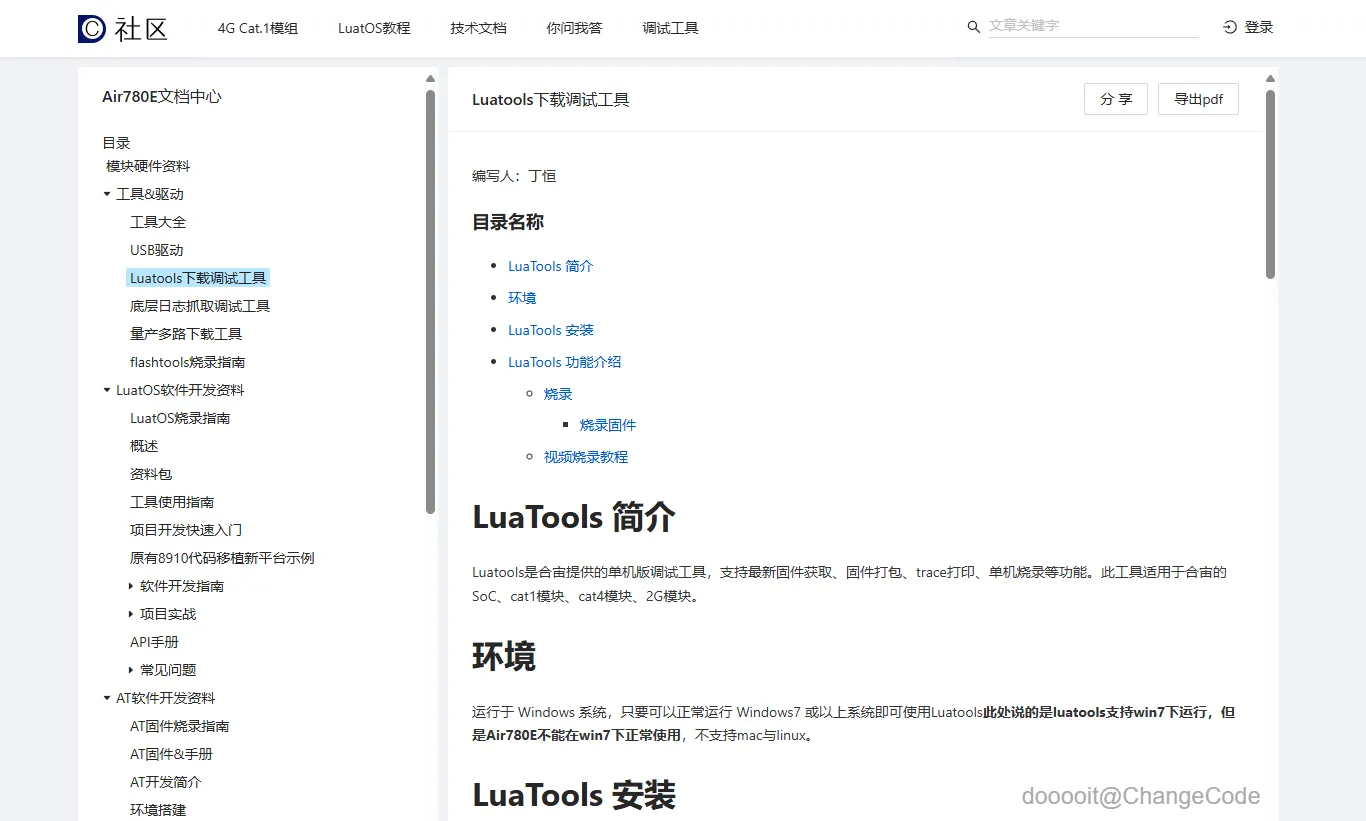
Task: Click the search magnifier icon
Action: pos(973,27)
